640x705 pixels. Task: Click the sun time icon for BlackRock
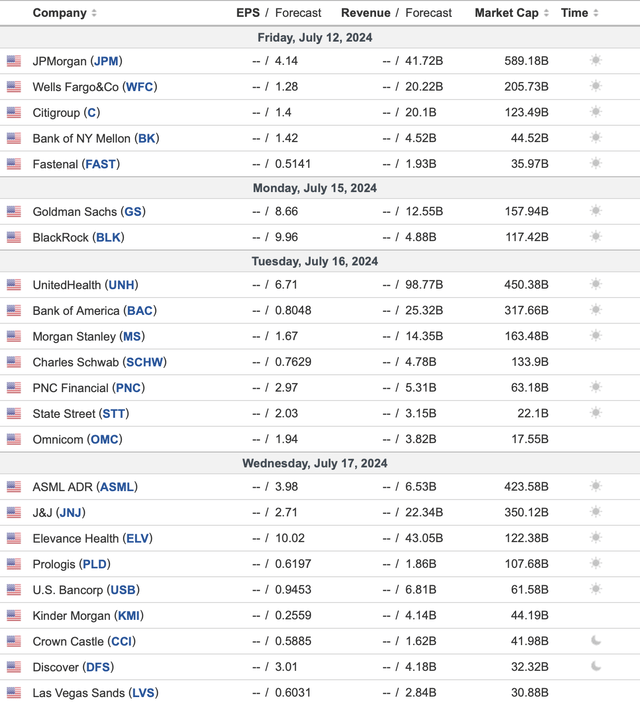pyautogui.click(x=595, y=236)
